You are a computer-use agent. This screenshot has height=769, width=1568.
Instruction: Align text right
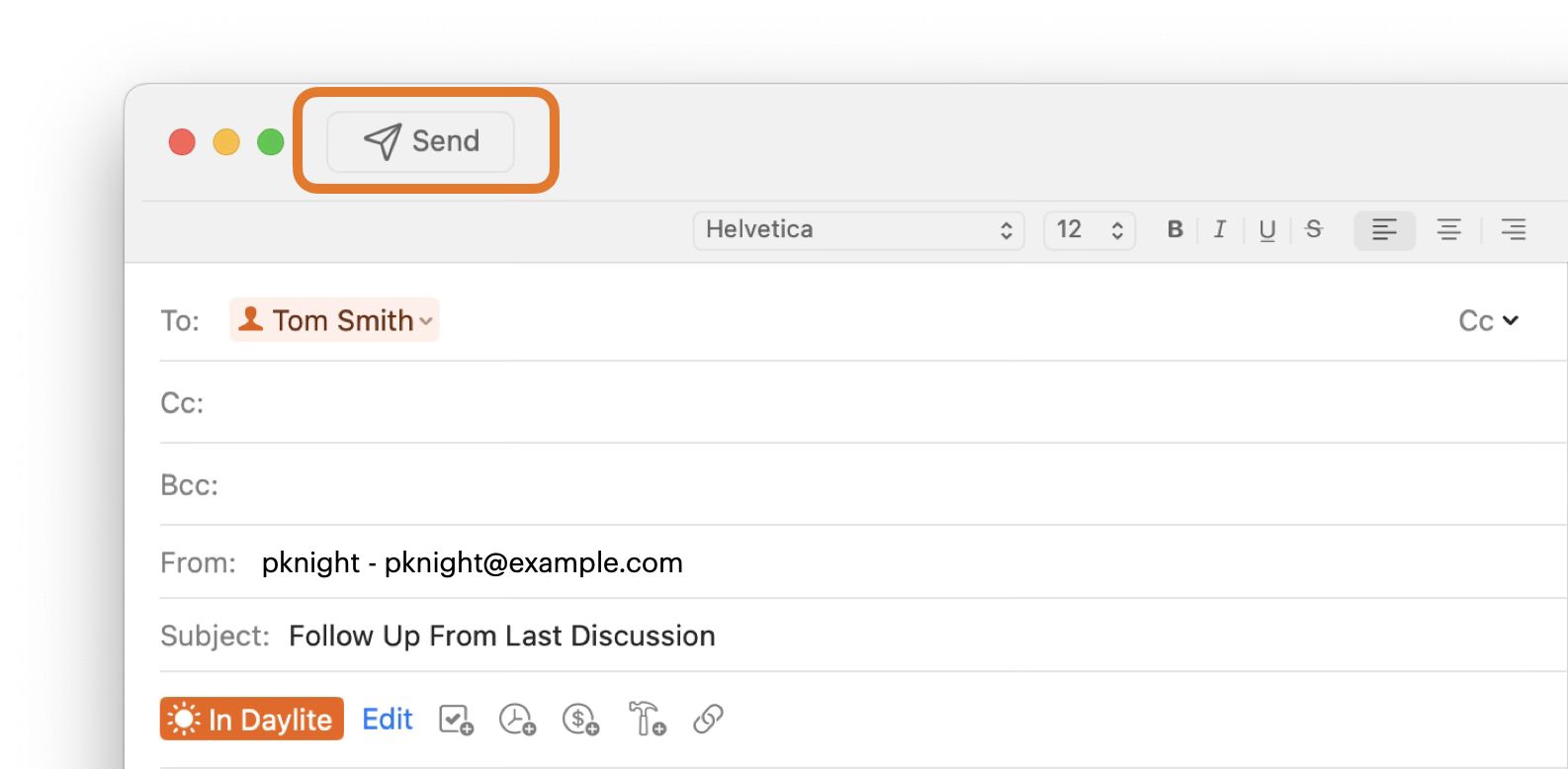(1513, 230)
